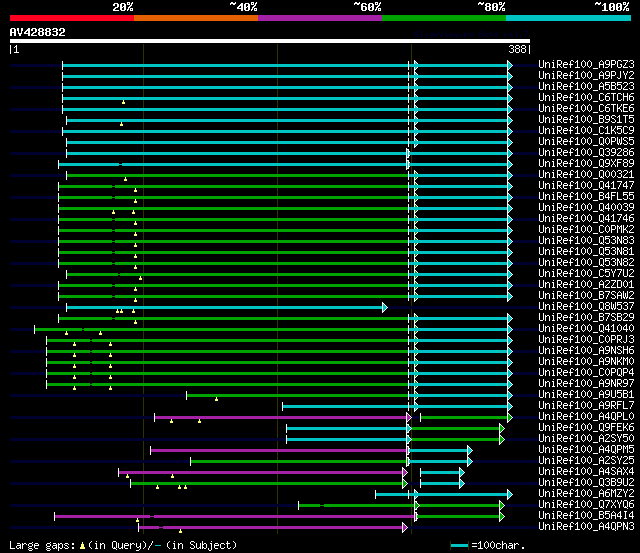Open alignment for UniRef100_A9U5B1
Viewport: 640px width, 553px height.
point(586,395)
